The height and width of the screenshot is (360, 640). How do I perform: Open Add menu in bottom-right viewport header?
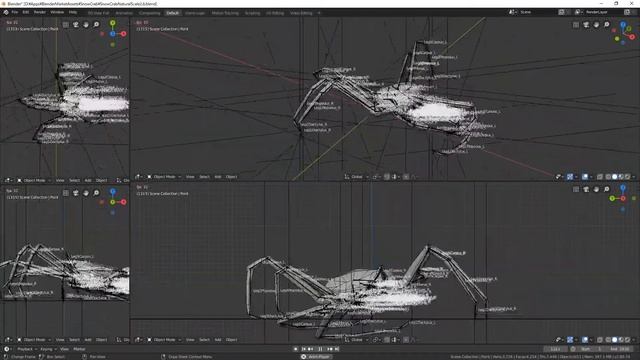pos(218,340)
